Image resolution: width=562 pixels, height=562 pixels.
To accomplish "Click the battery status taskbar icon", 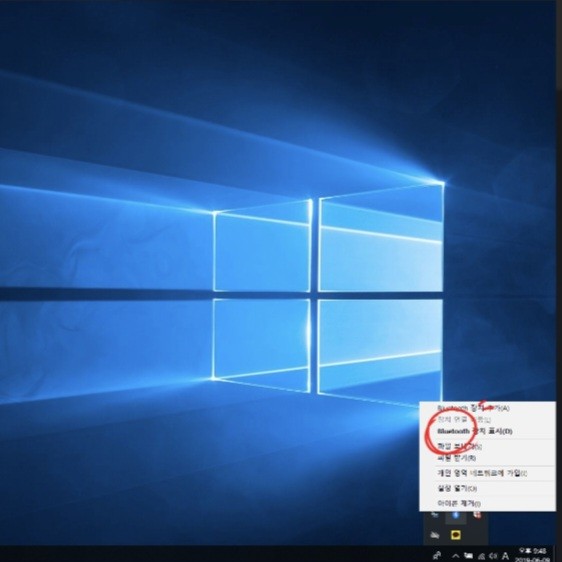I will (x=468, y=556).
